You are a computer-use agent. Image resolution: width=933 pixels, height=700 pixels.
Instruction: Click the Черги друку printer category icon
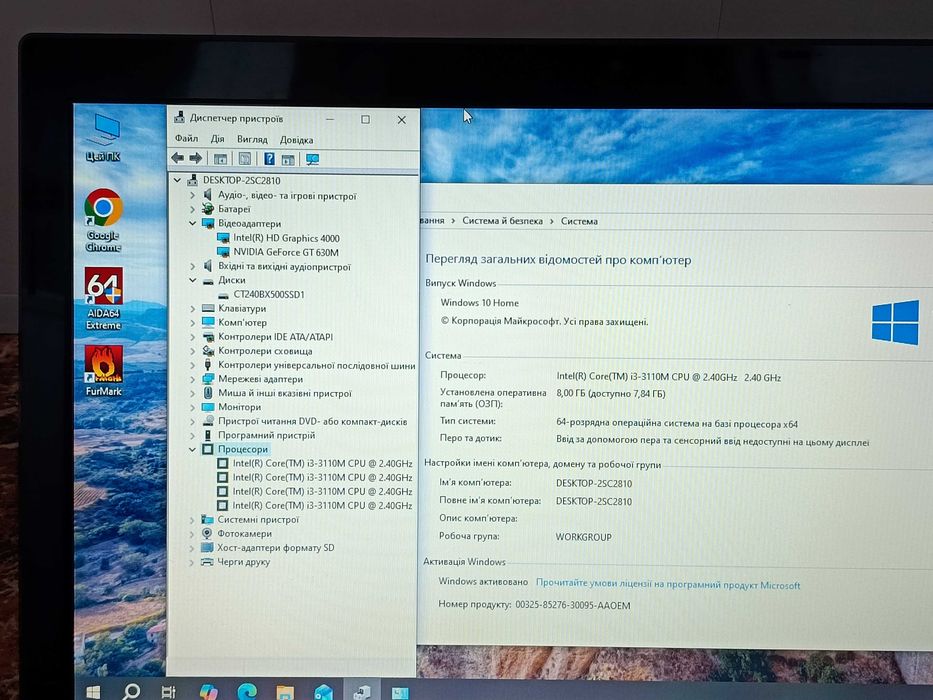pos(206,561)
